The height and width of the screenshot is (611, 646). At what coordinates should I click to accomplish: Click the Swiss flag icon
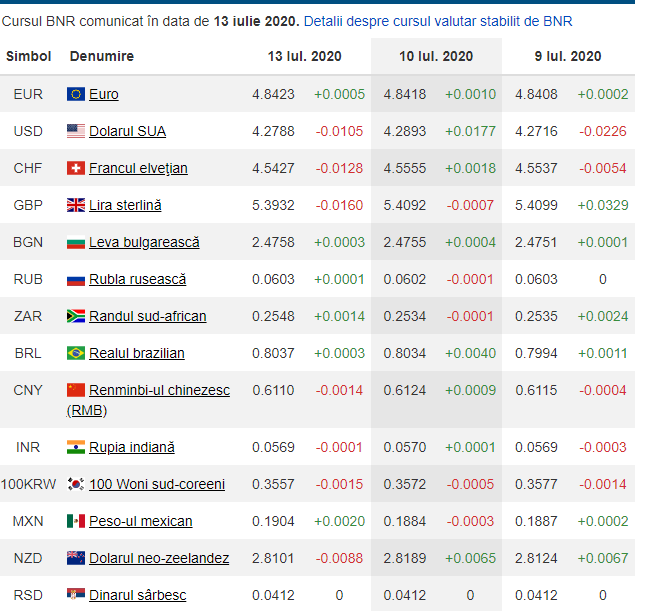tap(76, 168)
